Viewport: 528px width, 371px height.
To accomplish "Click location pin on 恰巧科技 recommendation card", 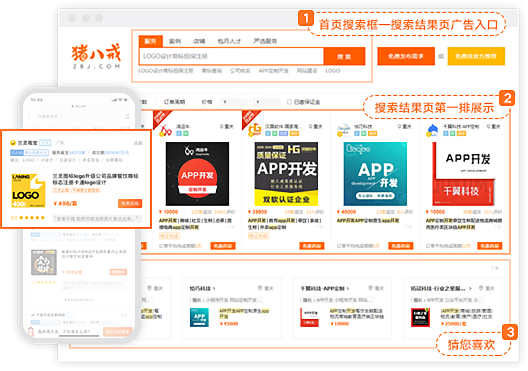I will click(x=260, y=288).
